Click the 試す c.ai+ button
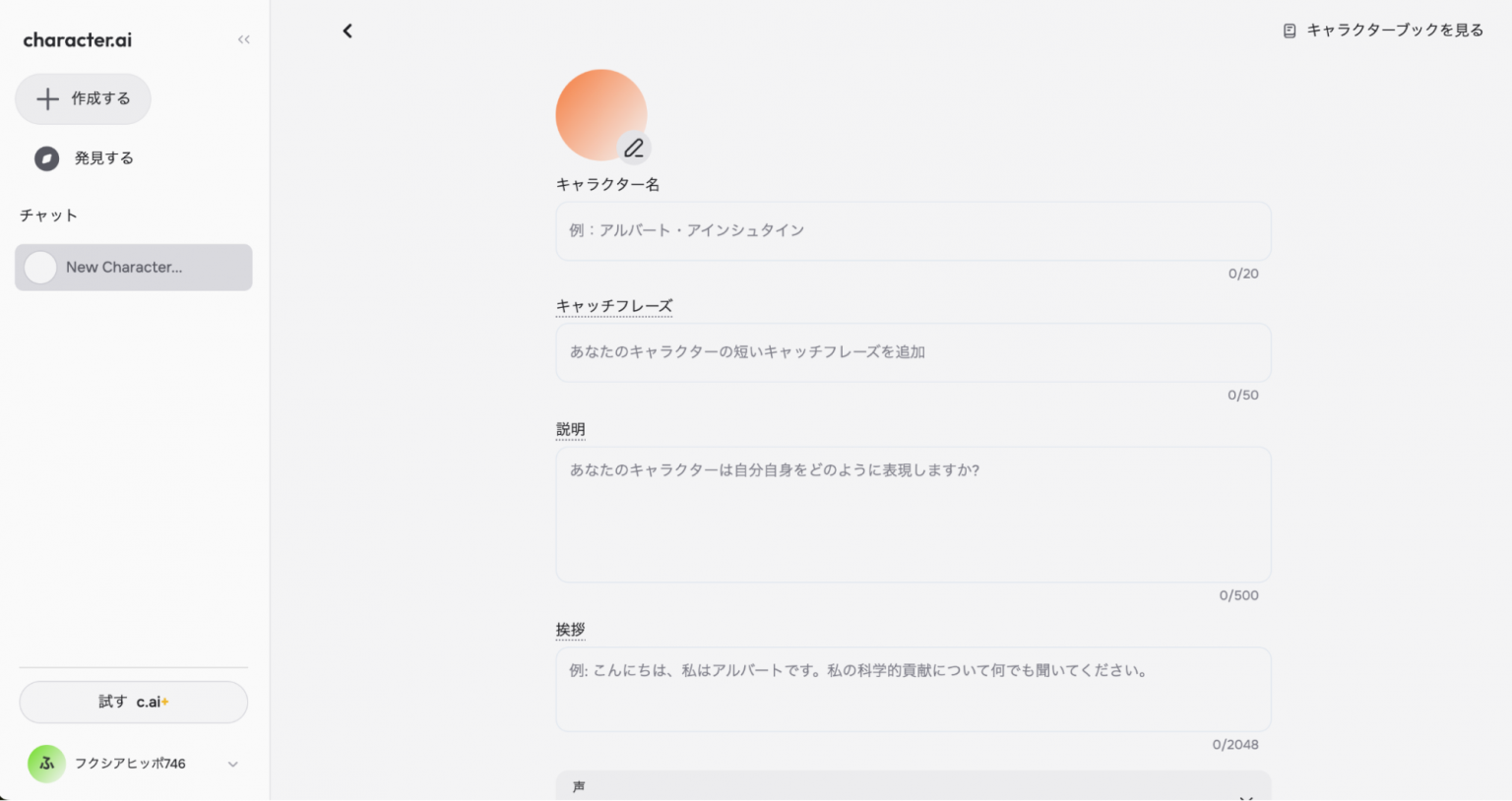 [x=133, y=702]
